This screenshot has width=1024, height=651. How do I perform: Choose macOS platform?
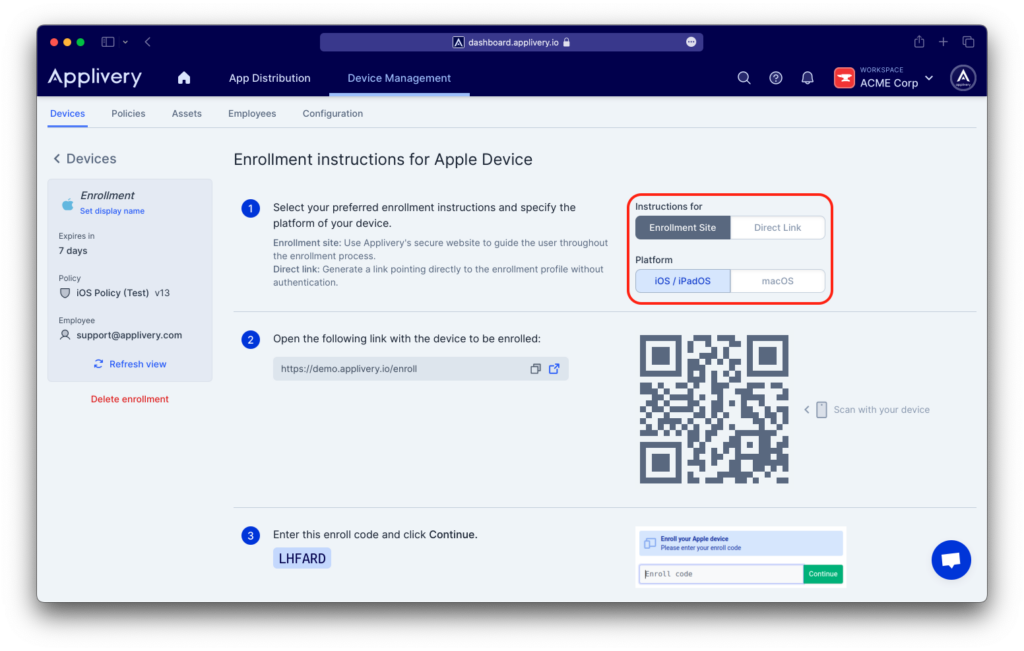(777, 281)
